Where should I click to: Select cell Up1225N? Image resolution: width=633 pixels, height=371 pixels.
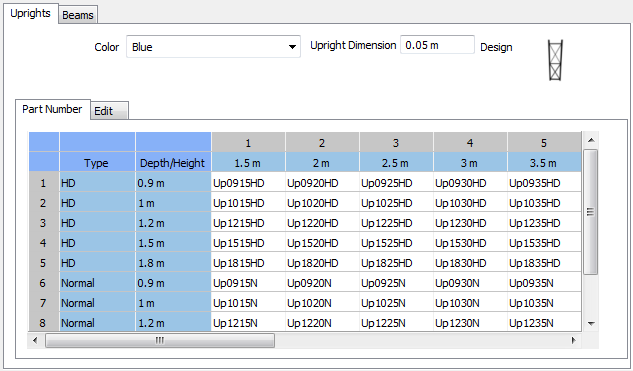pyautogui.click(x=396, y=322)
